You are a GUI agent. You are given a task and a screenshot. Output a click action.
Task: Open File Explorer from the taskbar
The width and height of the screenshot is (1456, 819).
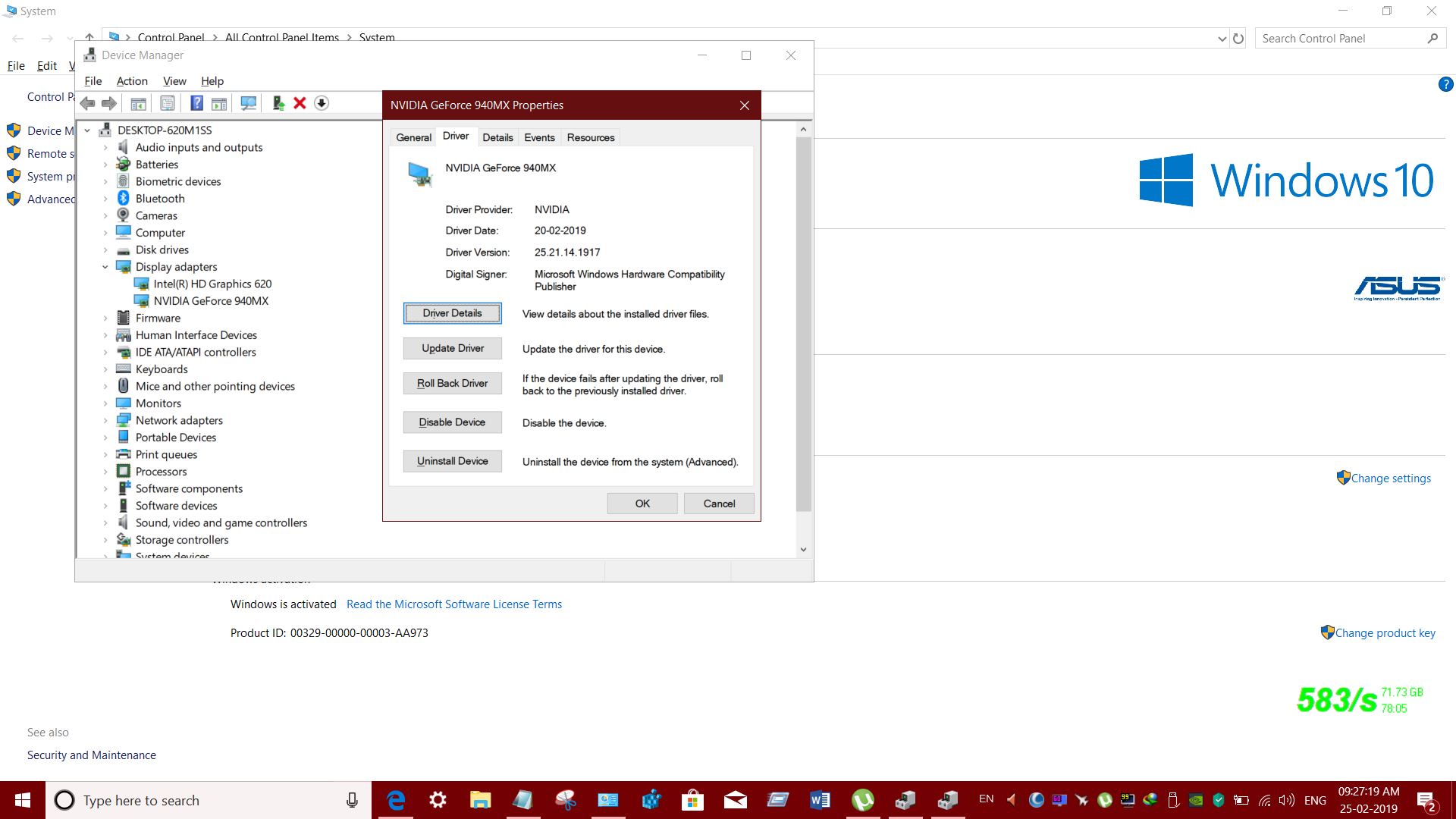coord(480,800)
